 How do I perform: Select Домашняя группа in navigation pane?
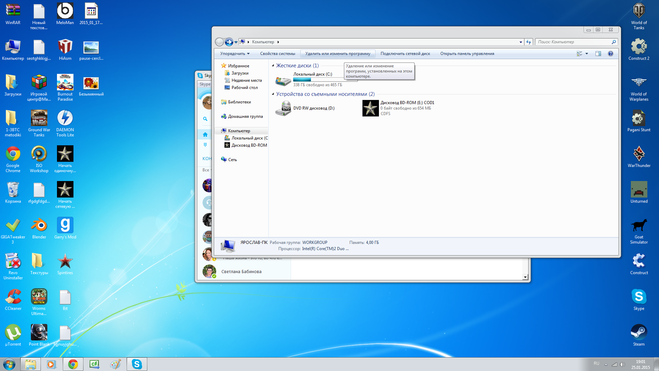pos(242,116)
